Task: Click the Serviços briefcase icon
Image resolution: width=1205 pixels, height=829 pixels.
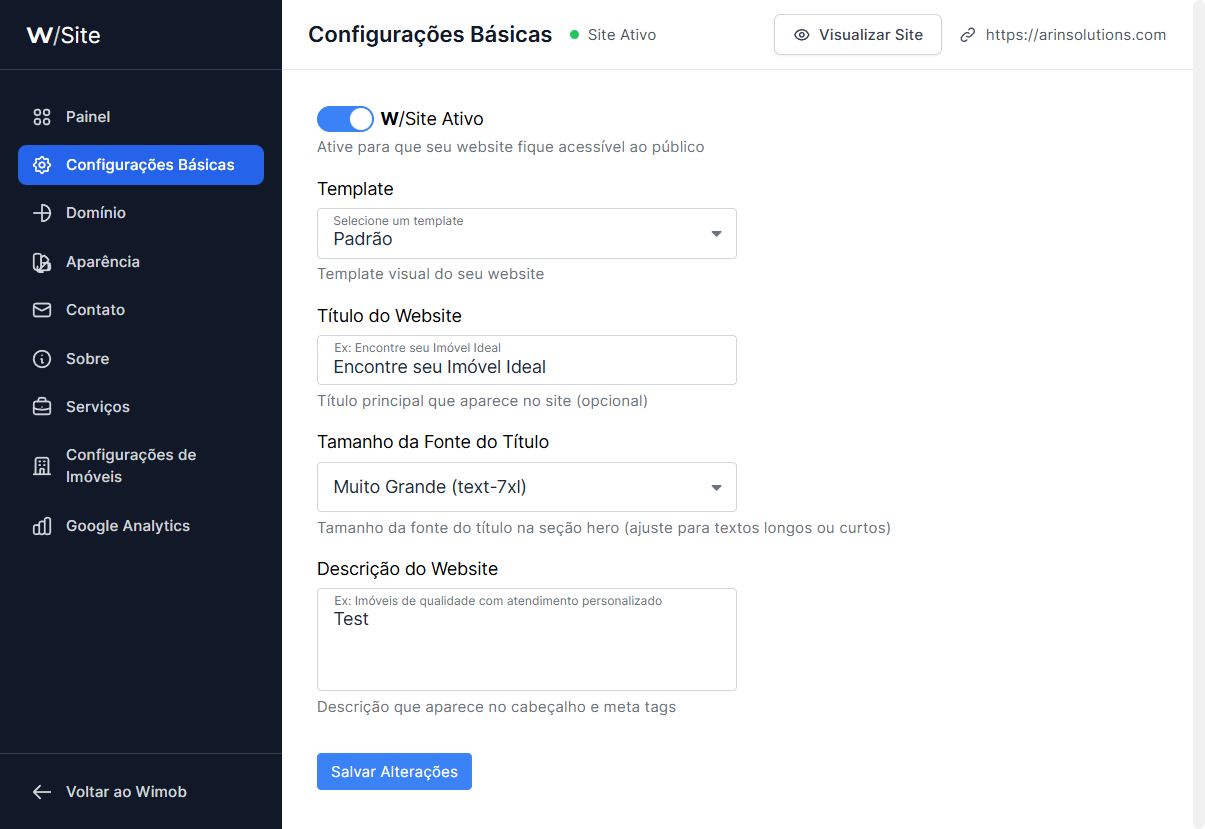Action: (x=42, y=407)
